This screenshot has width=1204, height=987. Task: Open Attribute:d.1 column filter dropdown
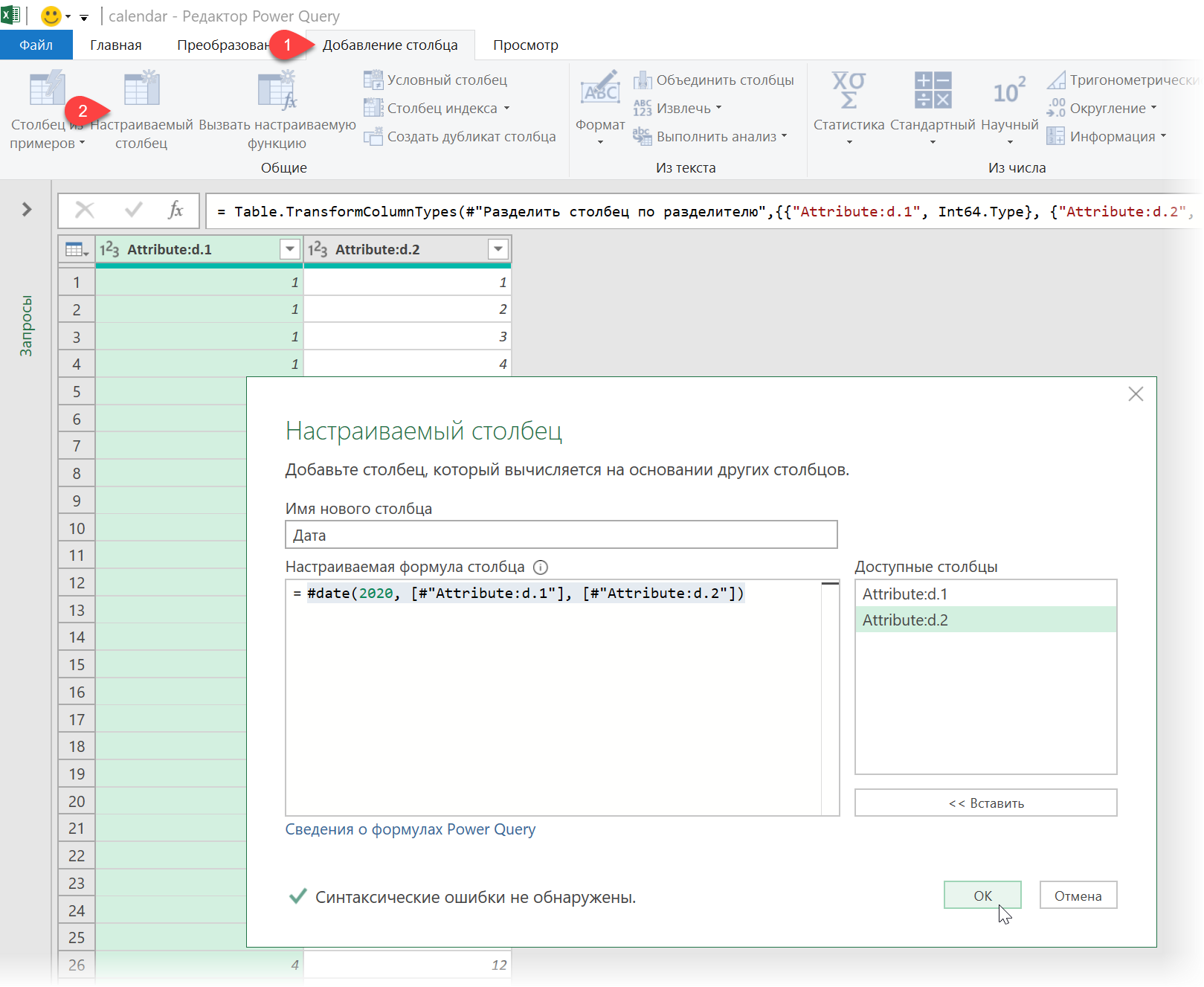click(x=290, y=249)
